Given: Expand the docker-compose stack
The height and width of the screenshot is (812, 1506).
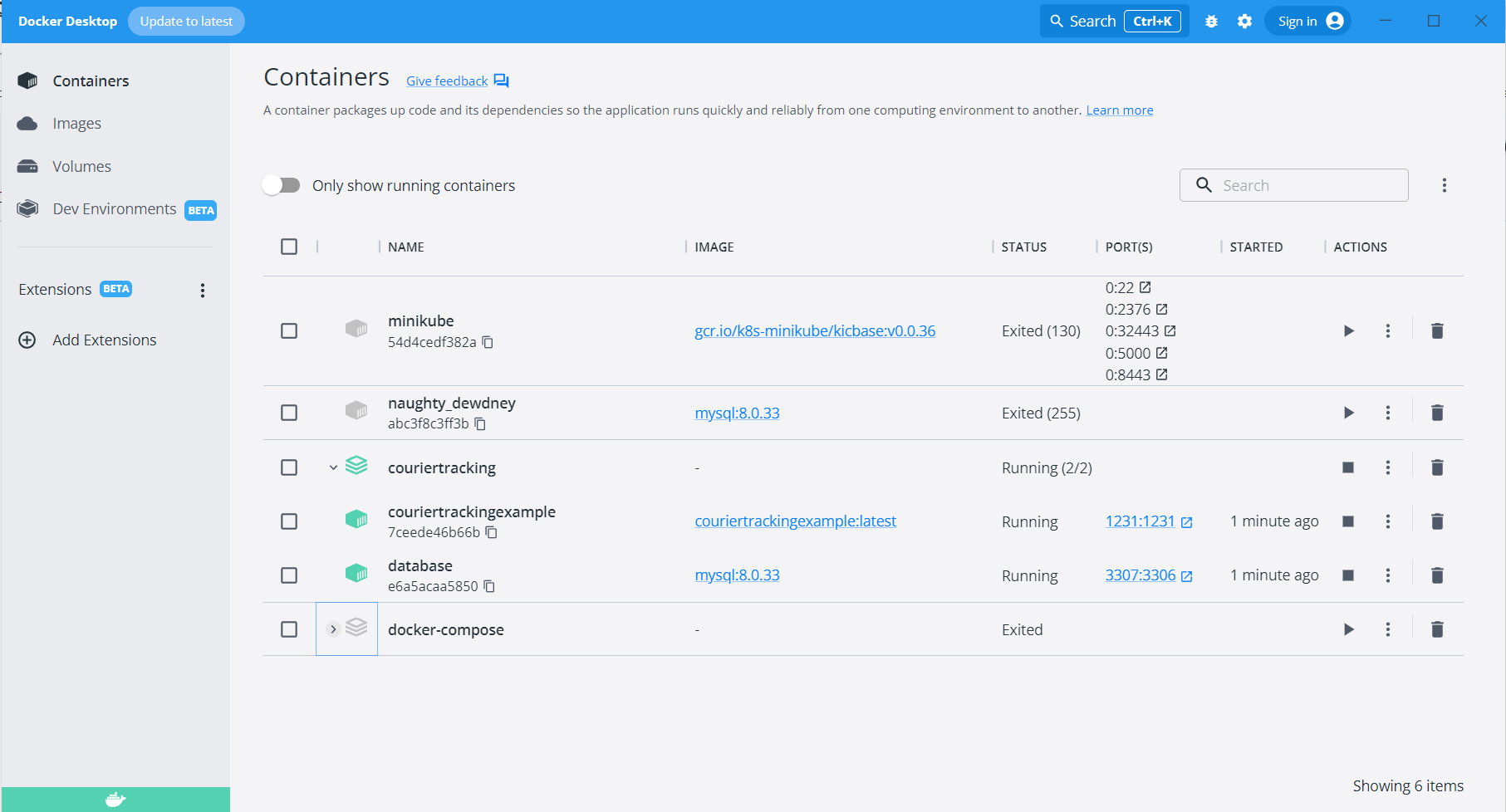Looking at the screenshot, I should coord(333,629).
